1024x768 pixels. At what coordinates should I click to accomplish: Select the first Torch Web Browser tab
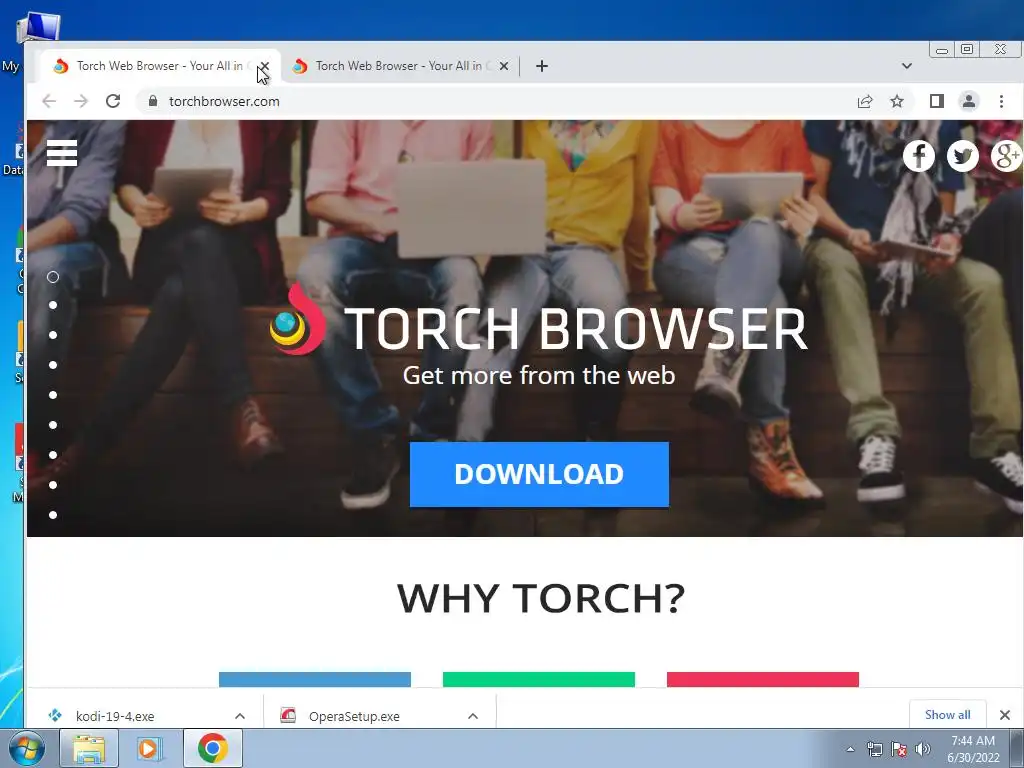click(x=160, y=66)
